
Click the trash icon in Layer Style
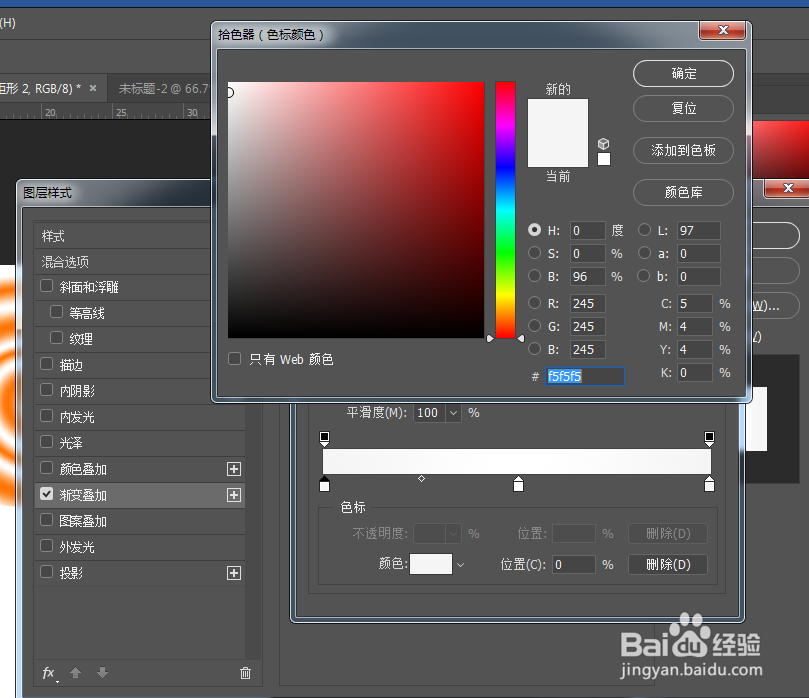[246, 673]
